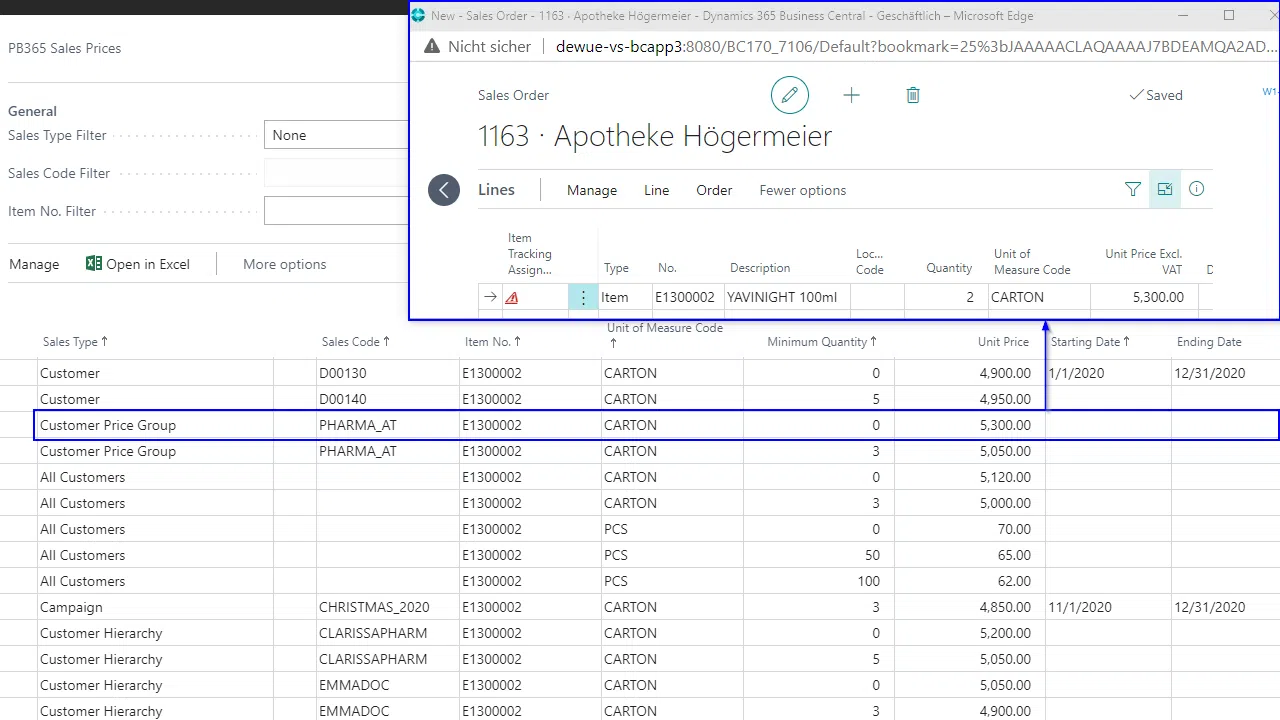This screenshot has height=720, width=1280.
Task: Click the Excel icon beside Open in Excel
Action: [x=94, y=264]
